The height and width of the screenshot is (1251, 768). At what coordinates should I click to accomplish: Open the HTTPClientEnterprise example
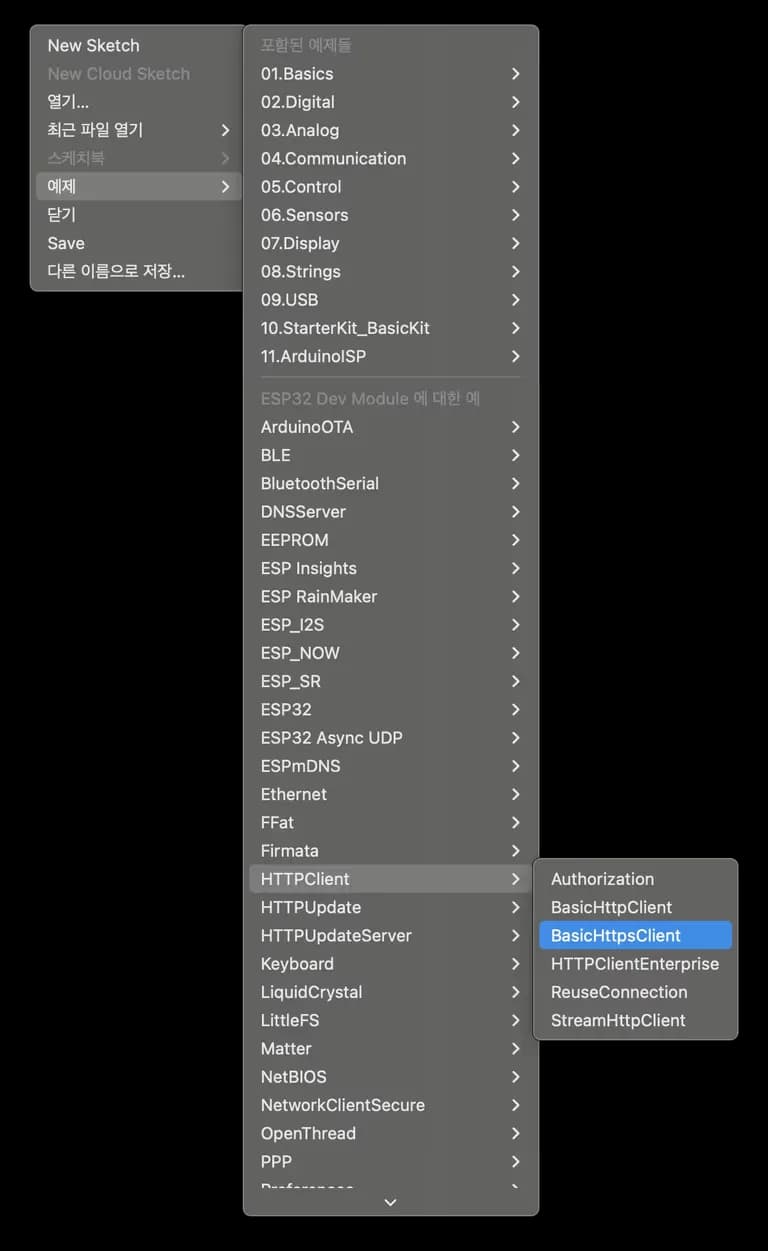point(634,964)
